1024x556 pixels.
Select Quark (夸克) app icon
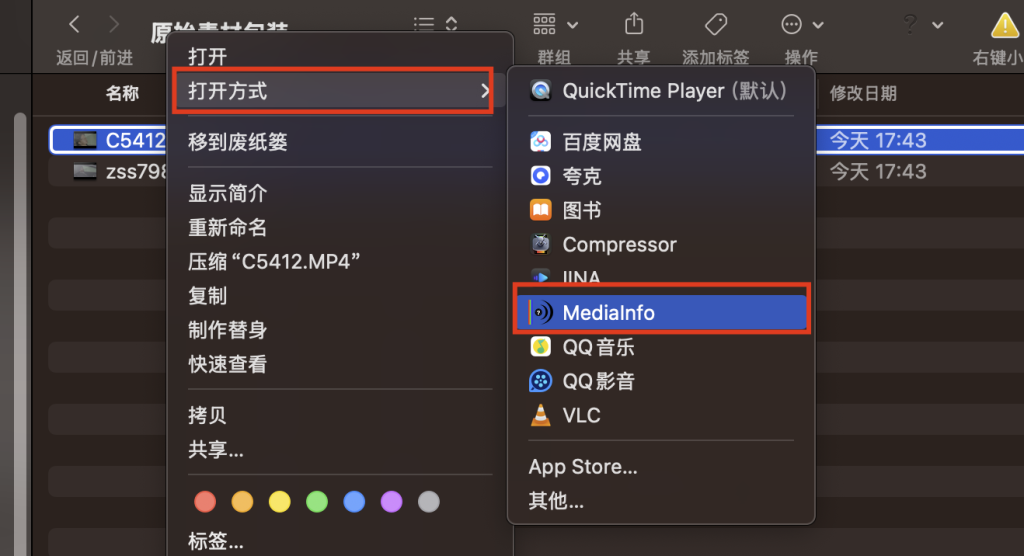[541, 176]
